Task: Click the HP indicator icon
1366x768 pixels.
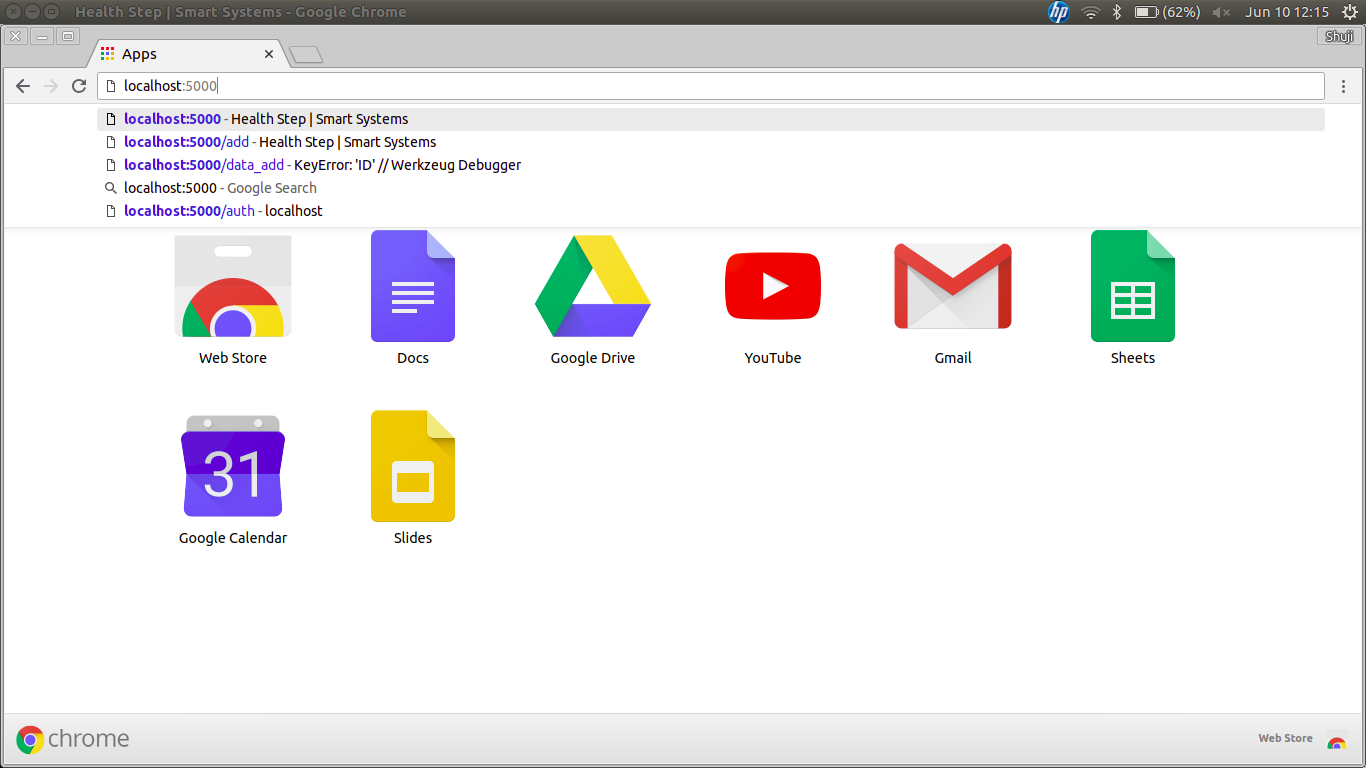Action: (1058, 12)
